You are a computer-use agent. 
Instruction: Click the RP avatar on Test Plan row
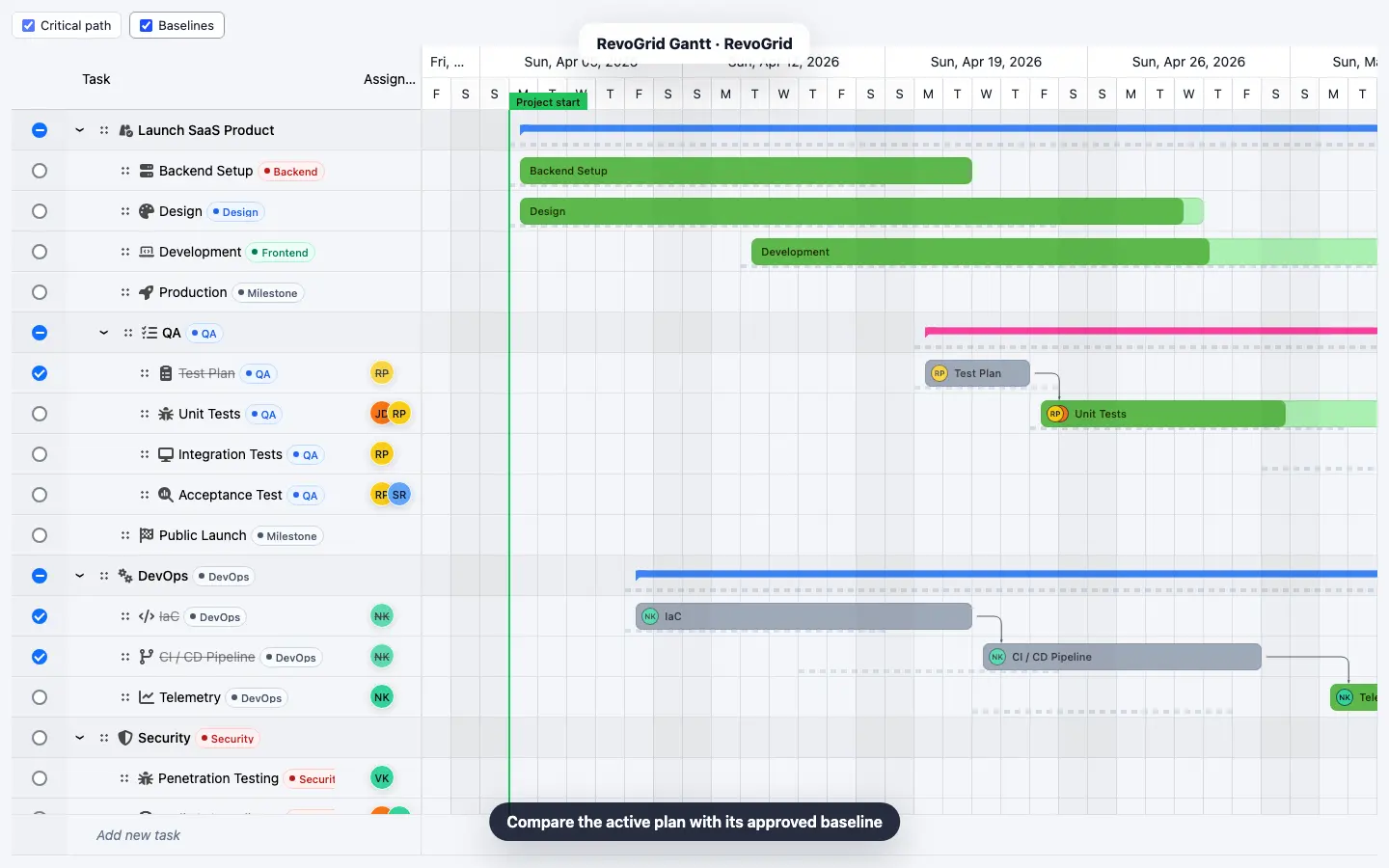click(382, 373)
